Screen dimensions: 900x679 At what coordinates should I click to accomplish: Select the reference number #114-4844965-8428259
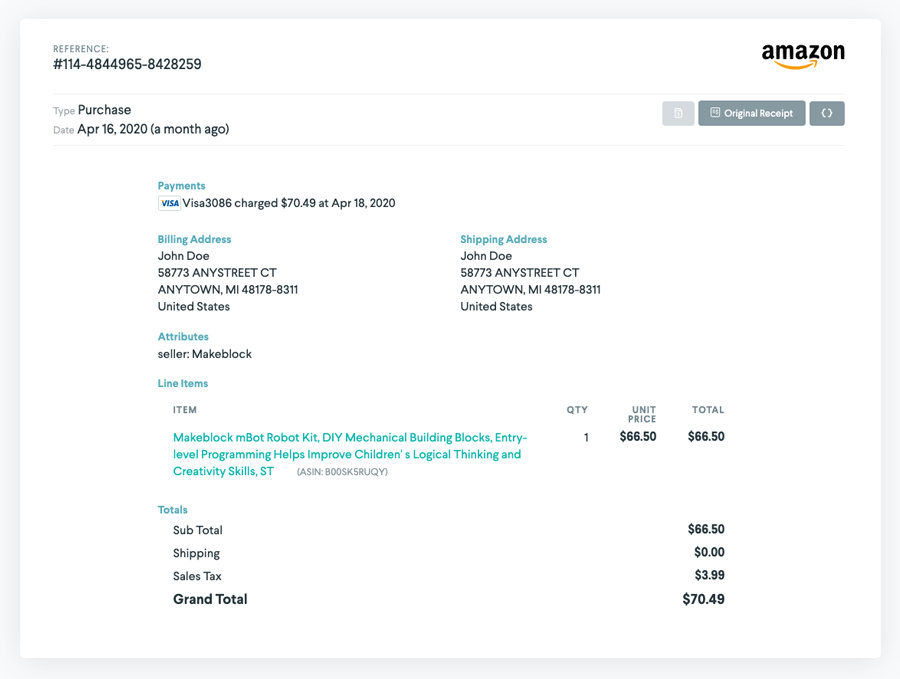click(127, 64)
